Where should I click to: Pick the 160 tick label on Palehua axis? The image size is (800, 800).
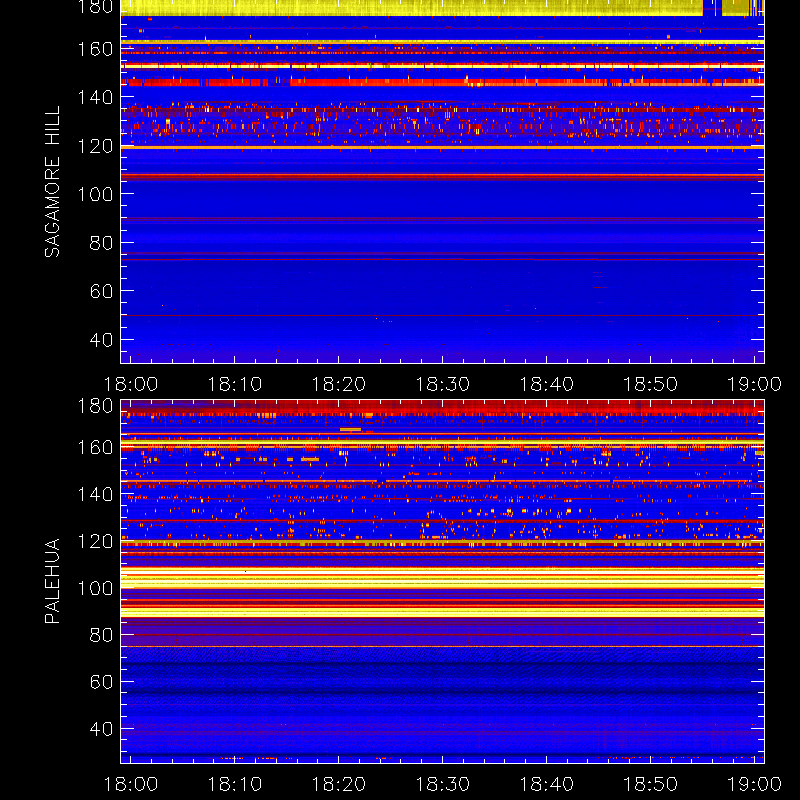95,447
